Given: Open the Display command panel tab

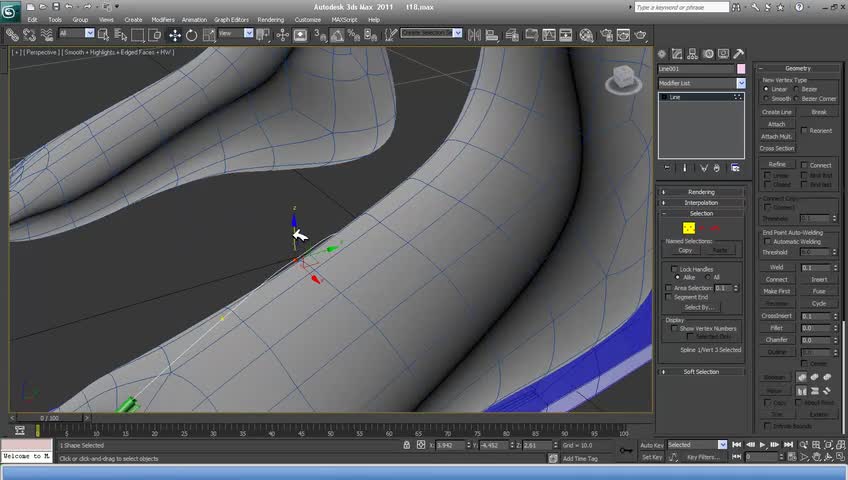Looking at the screenshot, I should pos(723,54).
